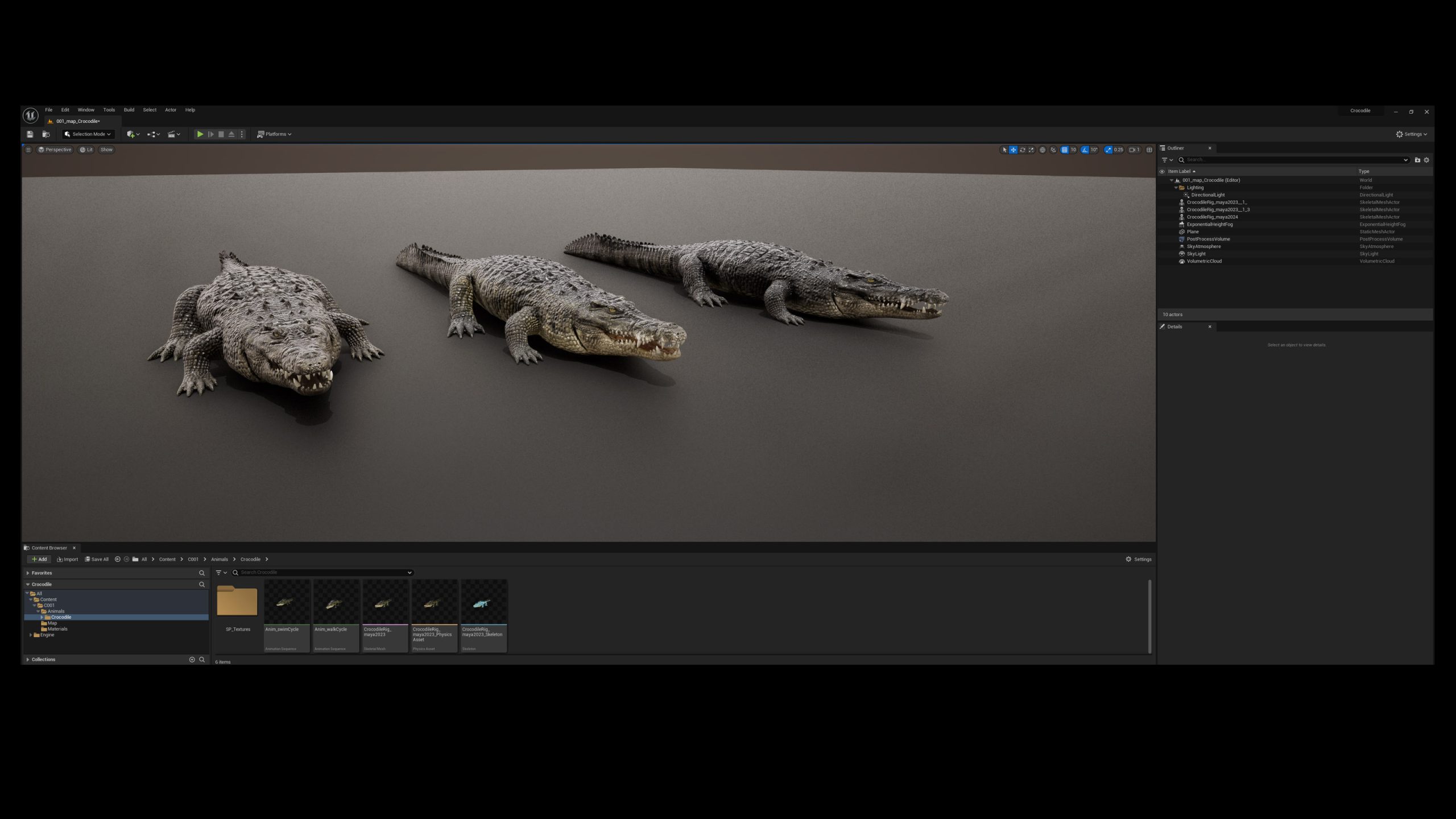Click Import in the Content Browser
The width and height of the screenshot is (1456, 819).
click(x=68, y=559)
